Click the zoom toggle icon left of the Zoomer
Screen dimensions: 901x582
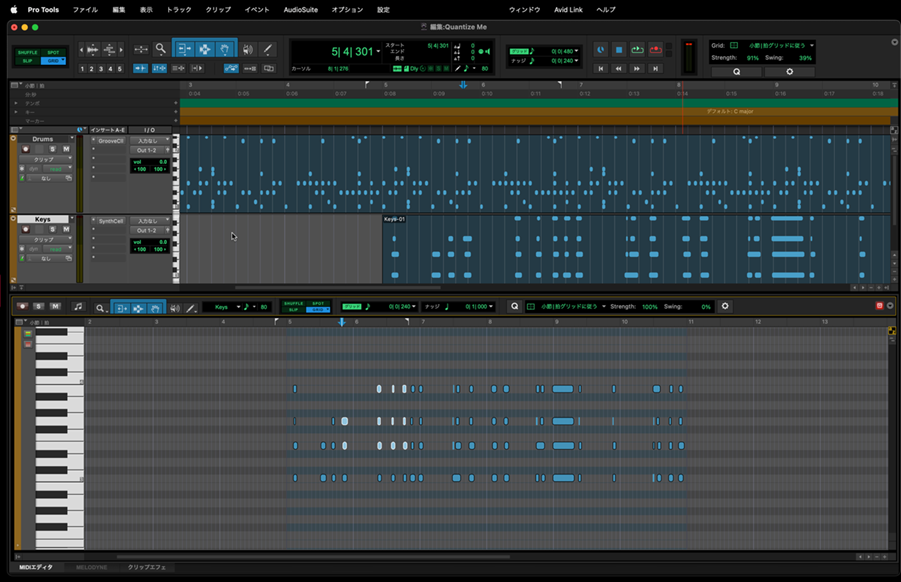click(141, 49)
